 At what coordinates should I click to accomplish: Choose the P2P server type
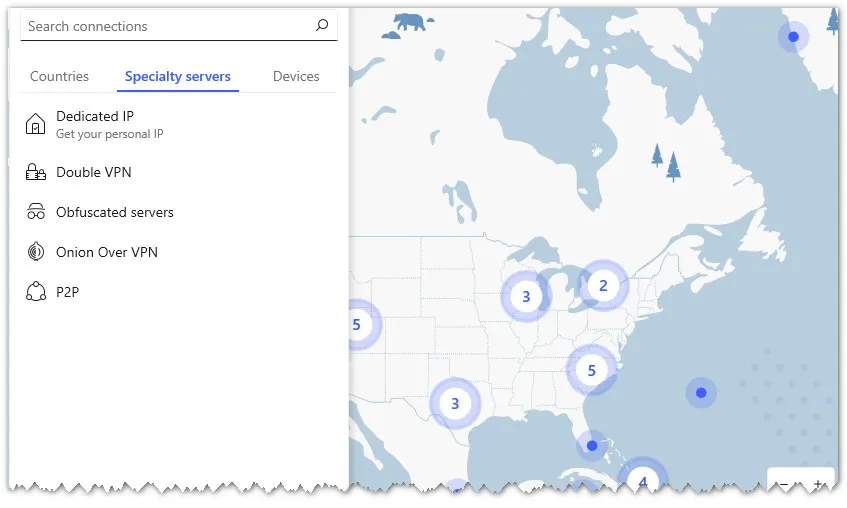[68, 292]
